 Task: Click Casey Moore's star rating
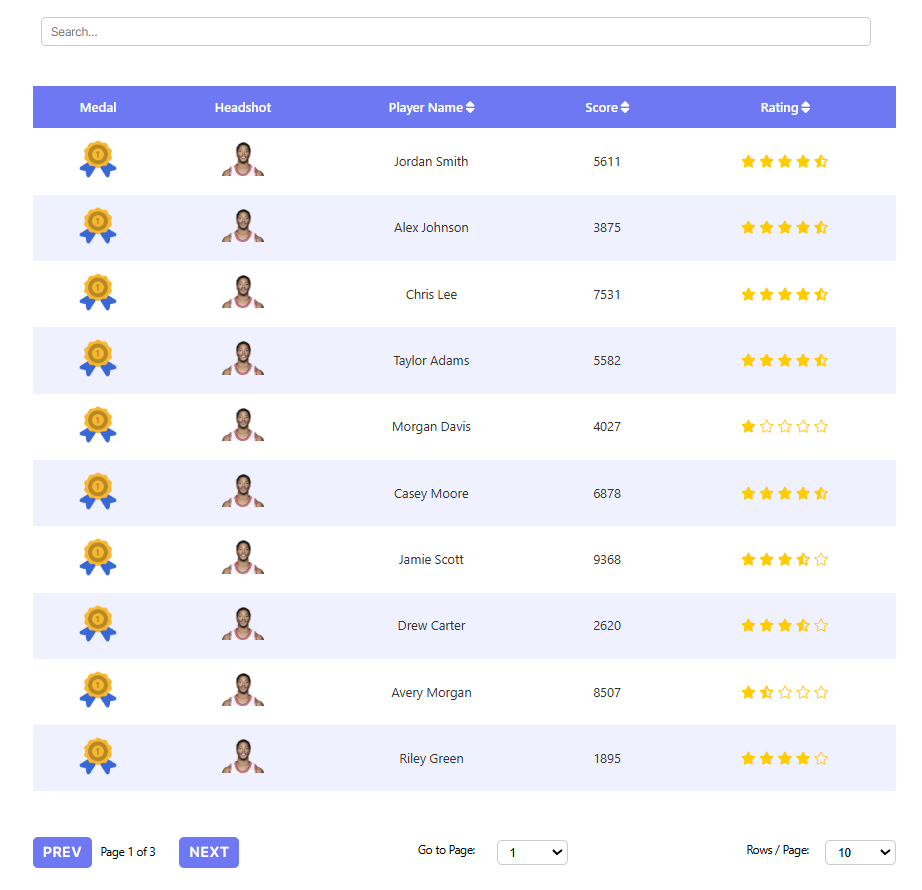click(784, 494)
